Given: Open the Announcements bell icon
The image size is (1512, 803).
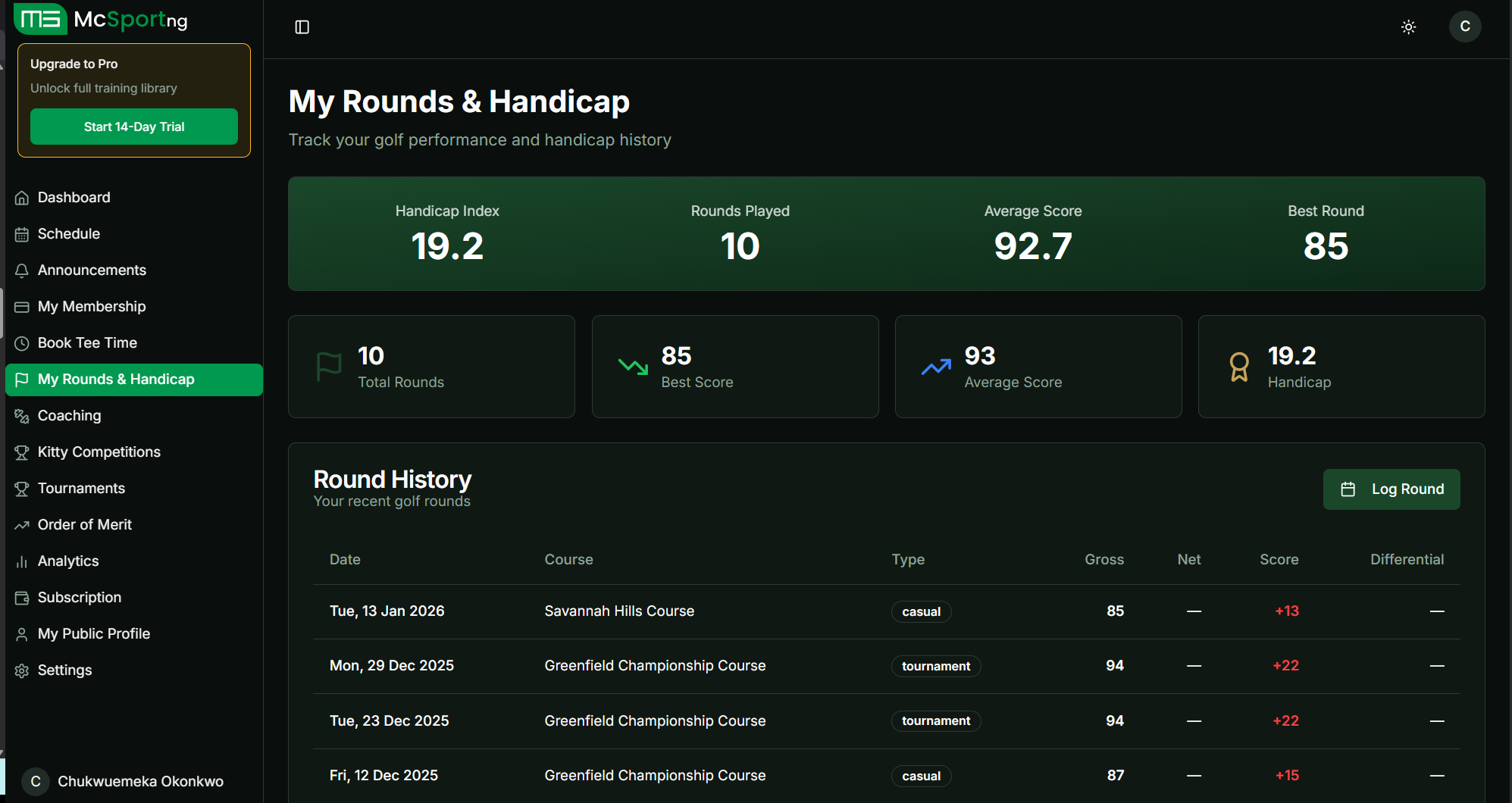Looking at the screenshot, I should pos(22,270).
